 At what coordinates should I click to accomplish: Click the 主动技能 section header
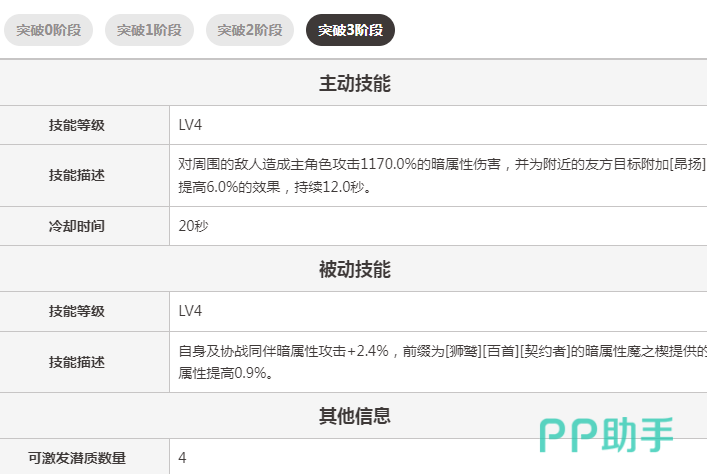pos(354,84)
